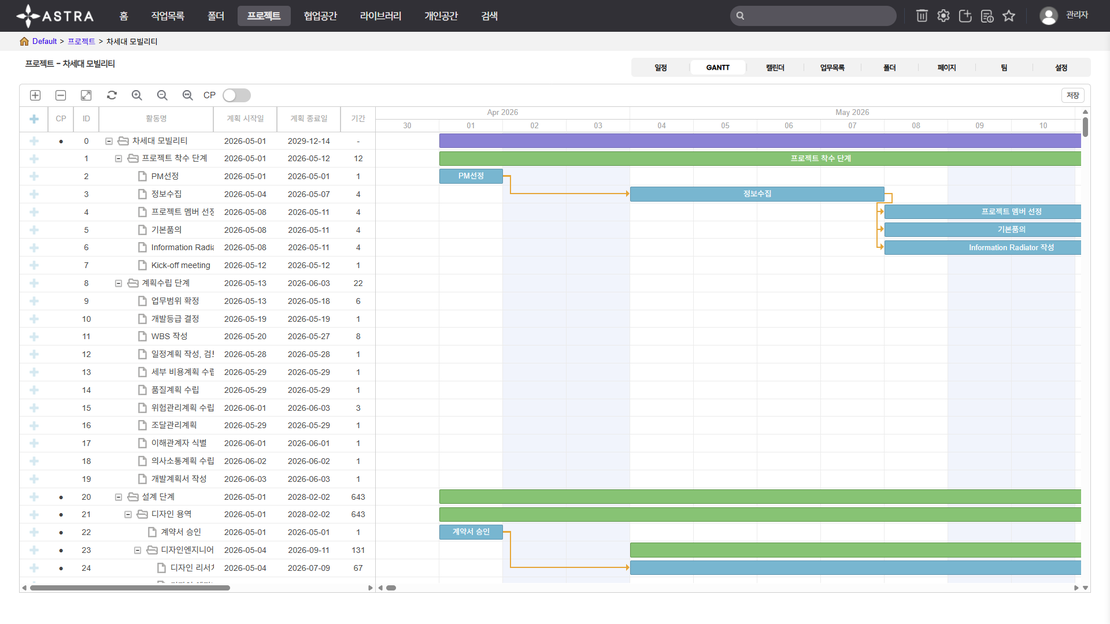
Task: Click the 저장 save button
Action: pyautogui.click(x=1072, y=95)
